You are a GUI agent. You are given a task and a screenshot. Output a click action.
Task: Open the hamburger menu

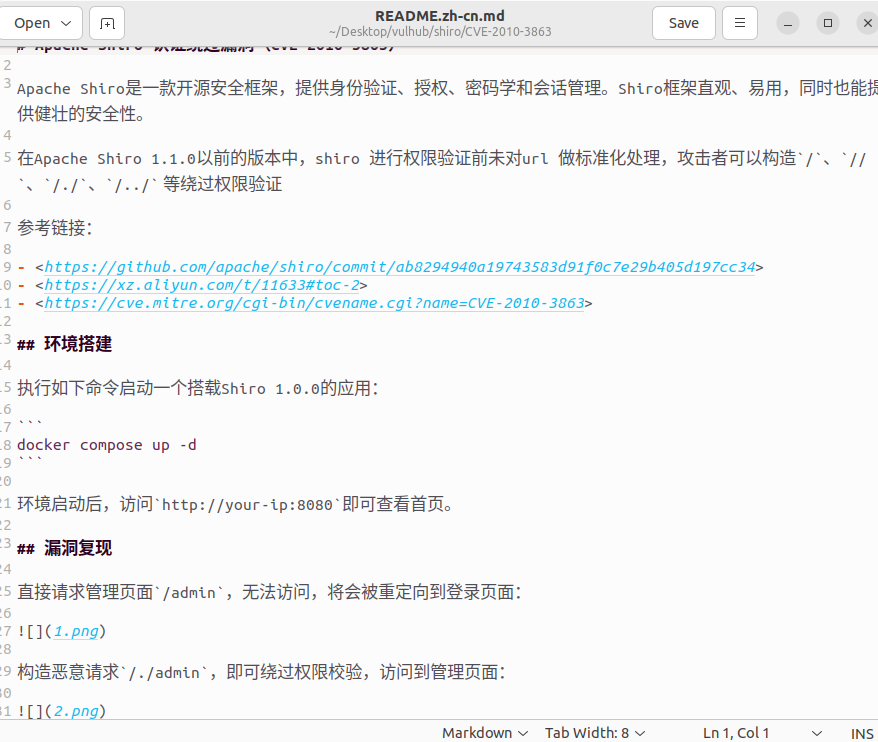[x=740, y=23]
